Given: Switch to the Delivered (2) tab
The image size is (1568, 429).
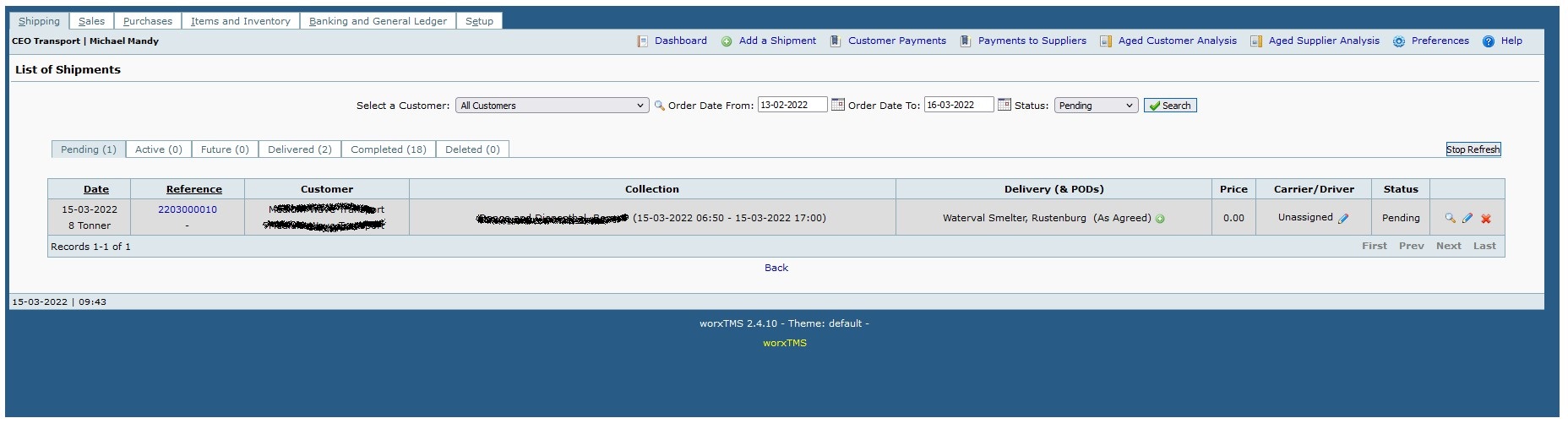Looking at the screenshot, I should (299, 149).
